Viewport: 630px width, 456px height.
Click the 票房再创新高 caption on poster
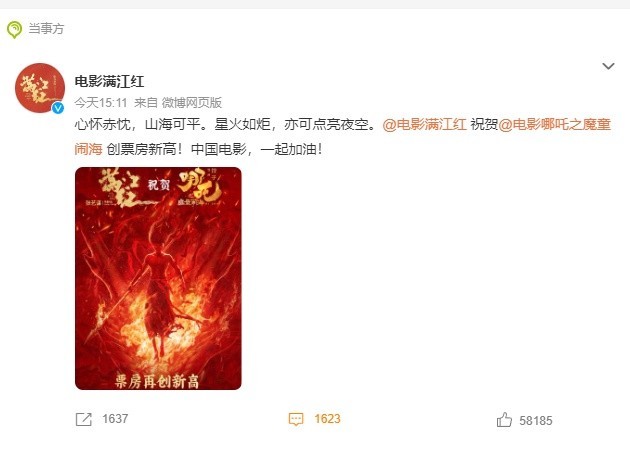click(x=157, y=381)
